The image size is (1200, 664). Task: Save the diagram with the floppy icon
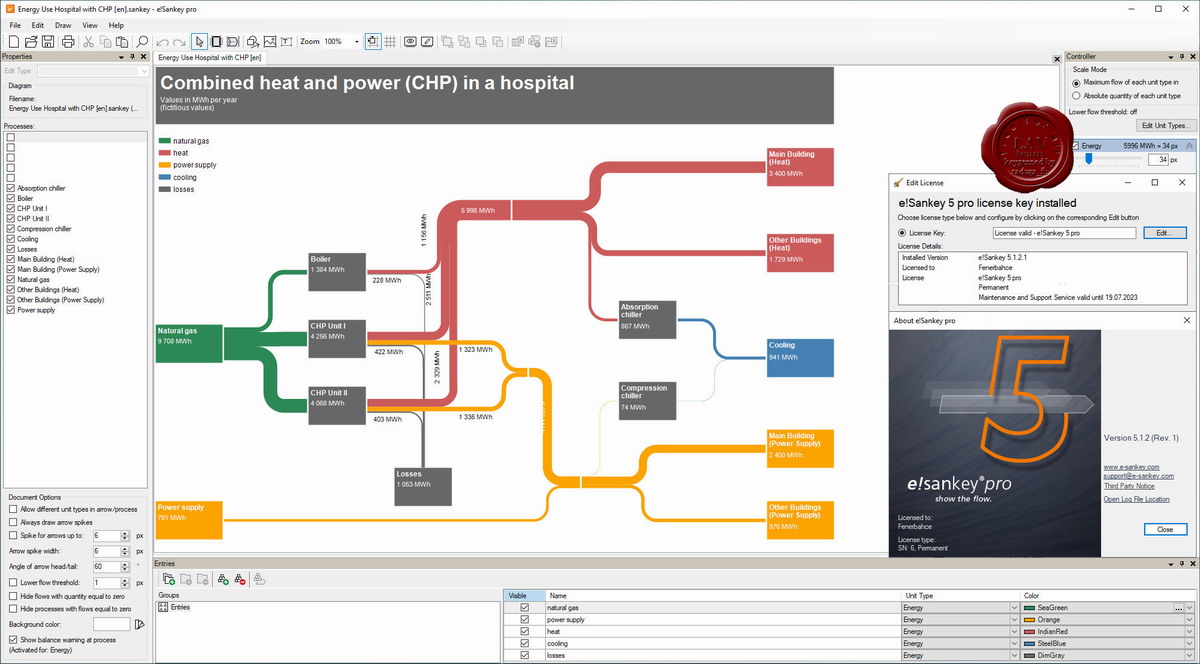click(x=47, y=42)
